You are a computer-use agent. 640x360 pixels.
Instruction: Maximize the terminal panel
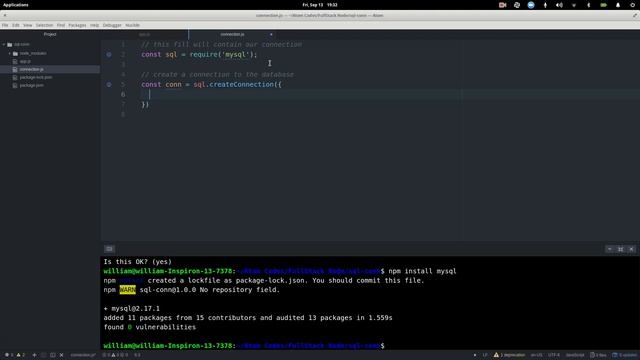point(620,249)
